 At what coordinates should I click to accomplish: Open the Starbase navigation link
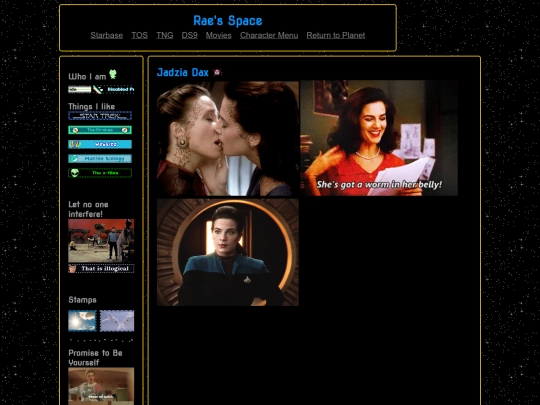106,35
